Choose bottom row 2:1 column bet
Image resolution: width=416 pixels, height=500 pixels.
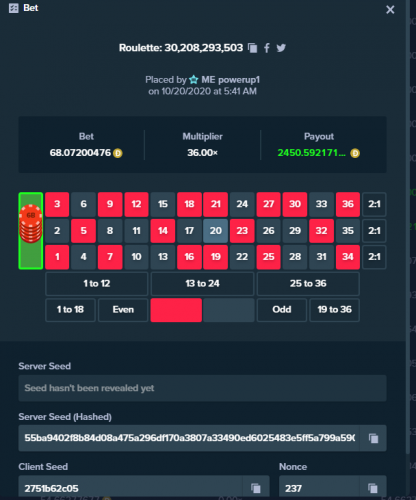374,257
